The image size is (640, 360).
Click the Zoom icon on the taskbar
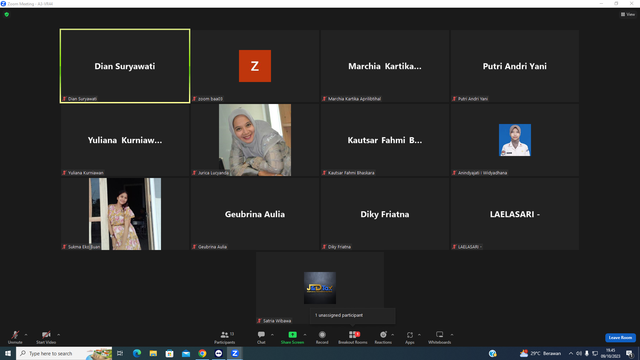click(235, 353)
